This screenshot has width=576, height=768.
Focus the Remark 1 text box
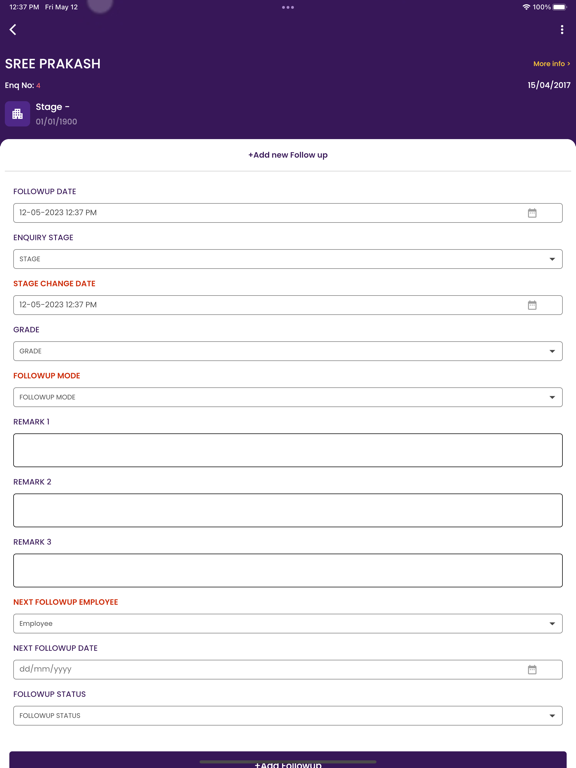point(288,450)
